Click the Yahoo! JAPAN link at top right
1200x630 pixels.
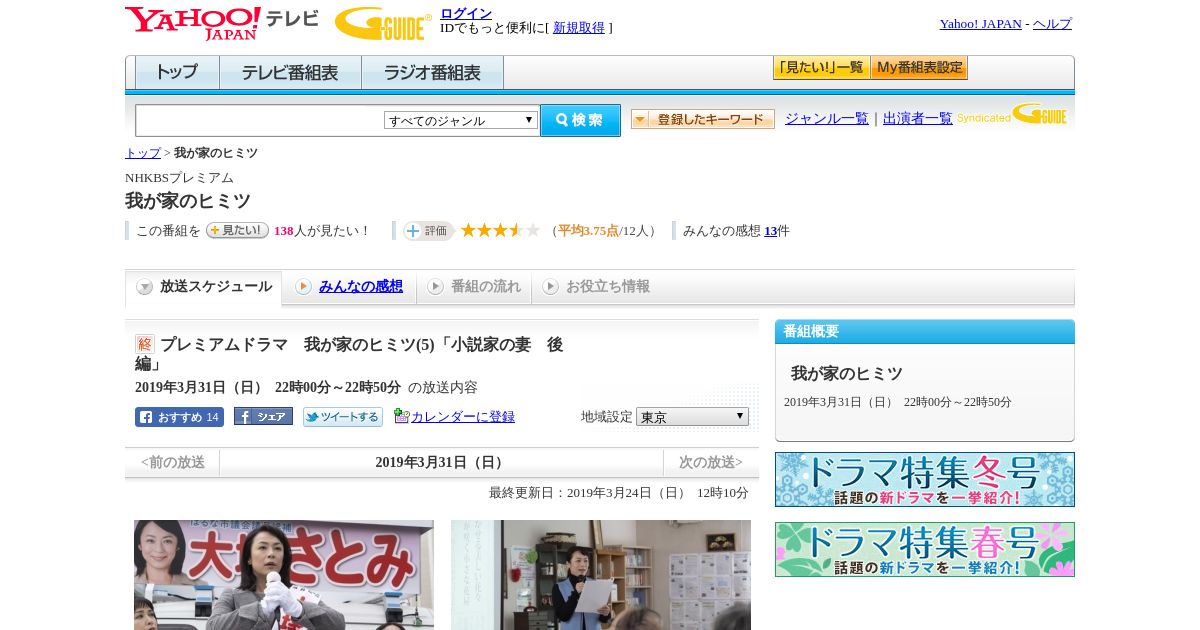(981, 24)
